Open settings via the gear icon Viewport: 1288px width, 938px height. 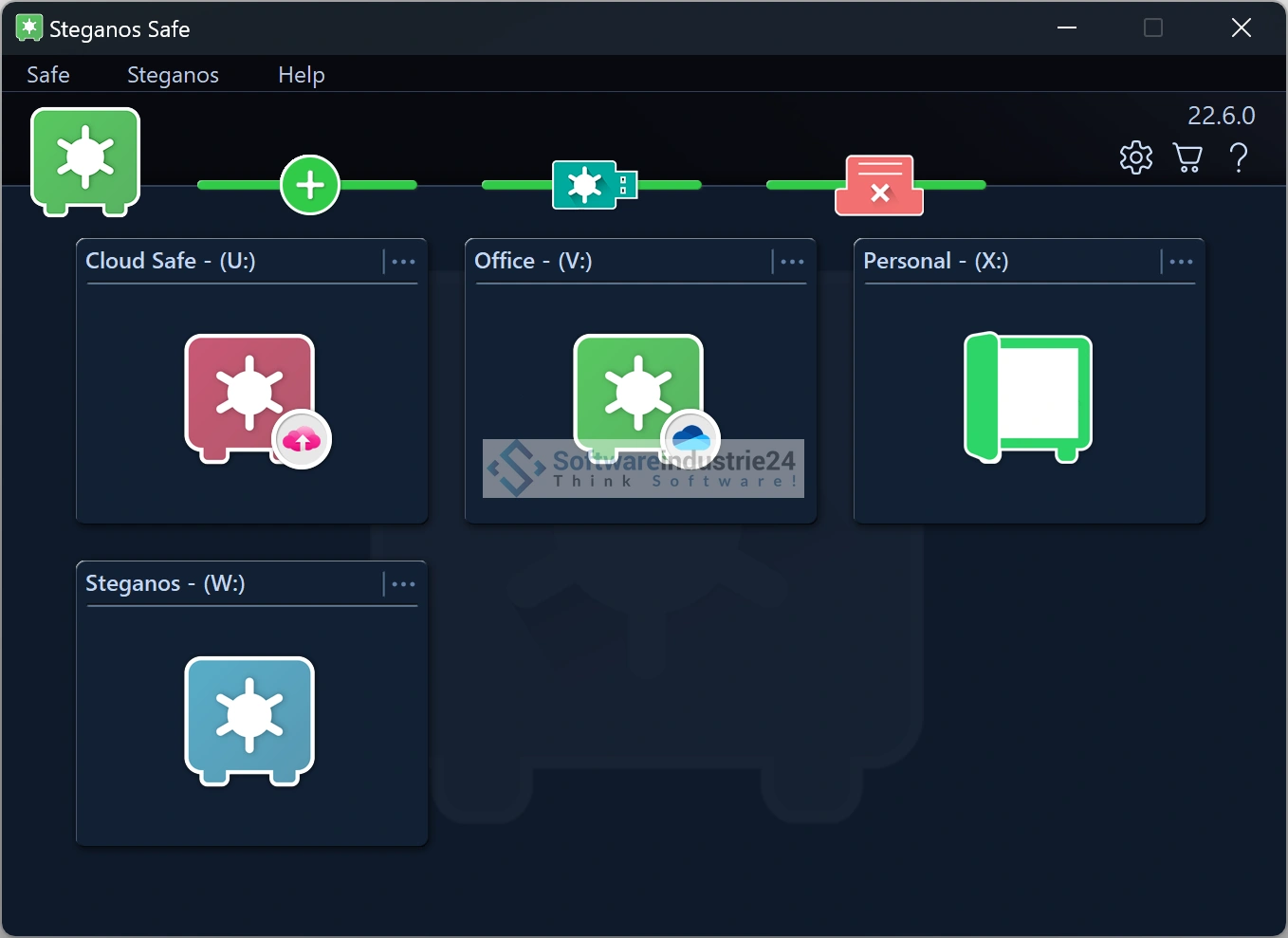[1135, 157]
